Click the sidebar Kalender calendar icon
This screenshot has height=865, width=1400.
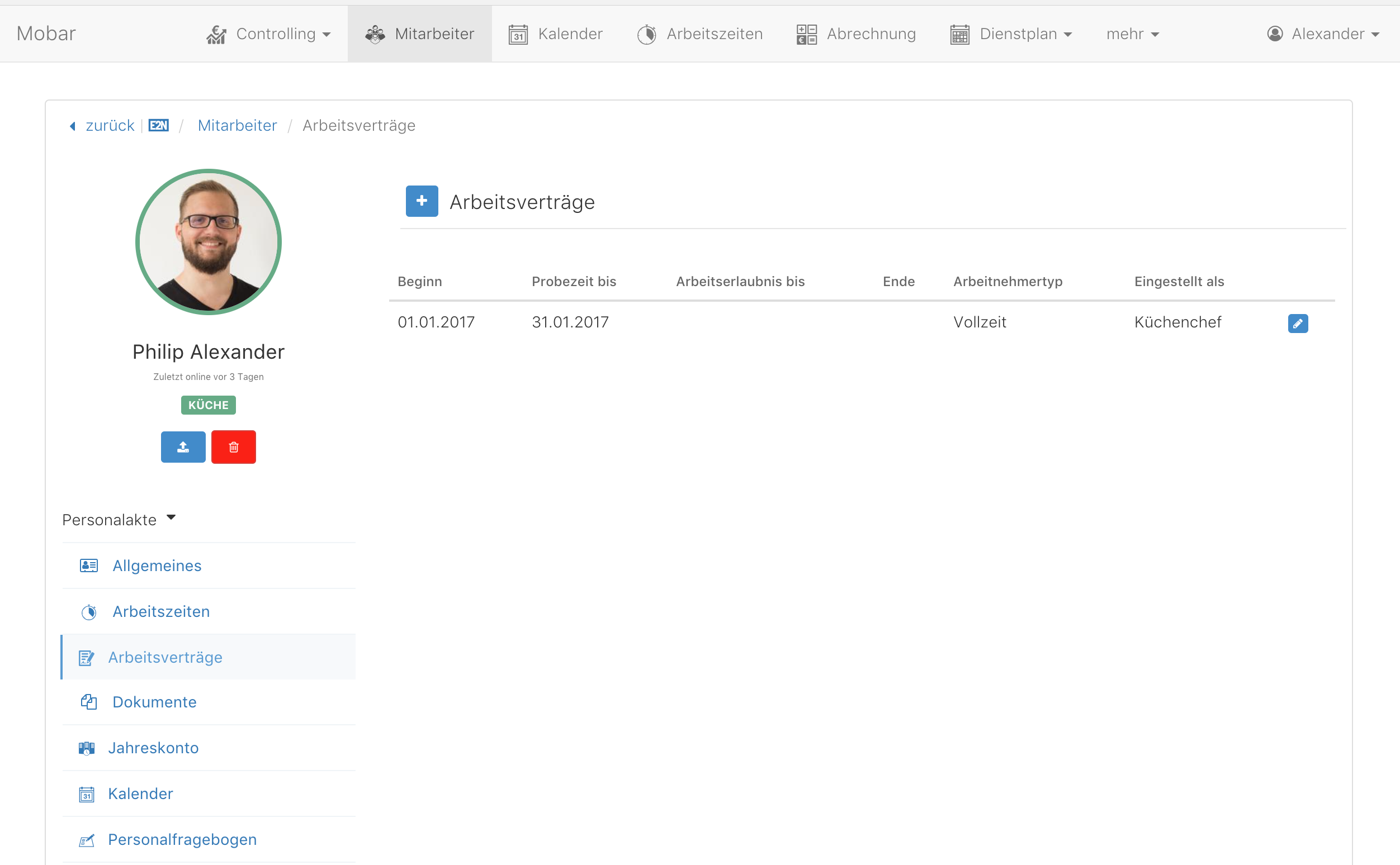pos(87,794)
